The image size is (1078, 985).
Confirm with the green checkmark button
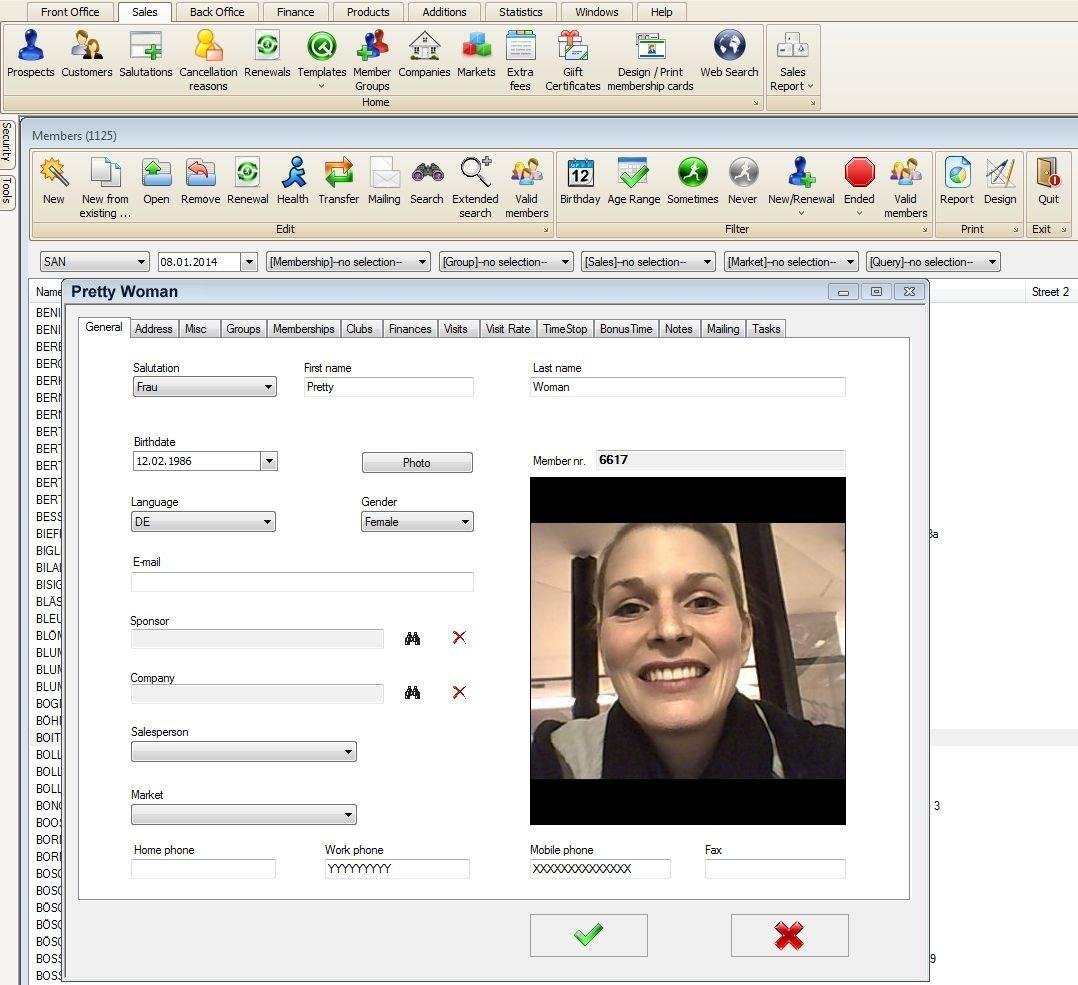point(588,935)
